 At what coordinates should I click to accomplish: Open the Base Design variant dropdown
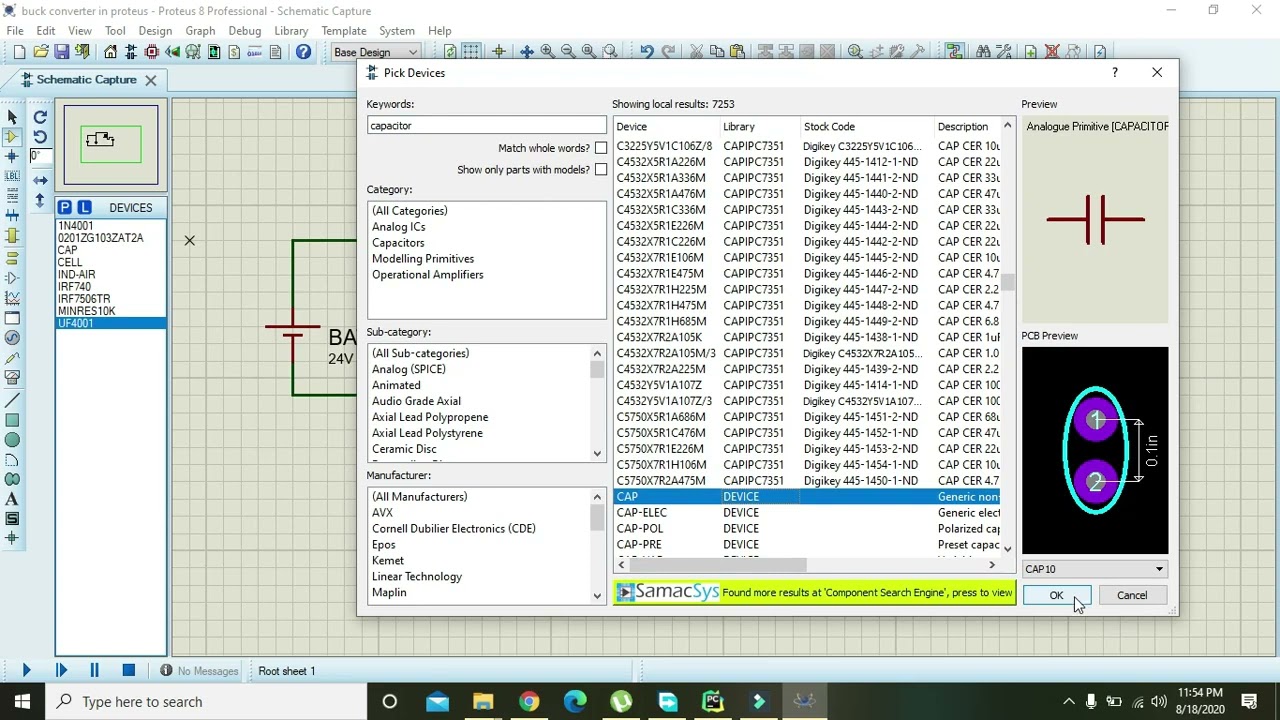[375, 52]
